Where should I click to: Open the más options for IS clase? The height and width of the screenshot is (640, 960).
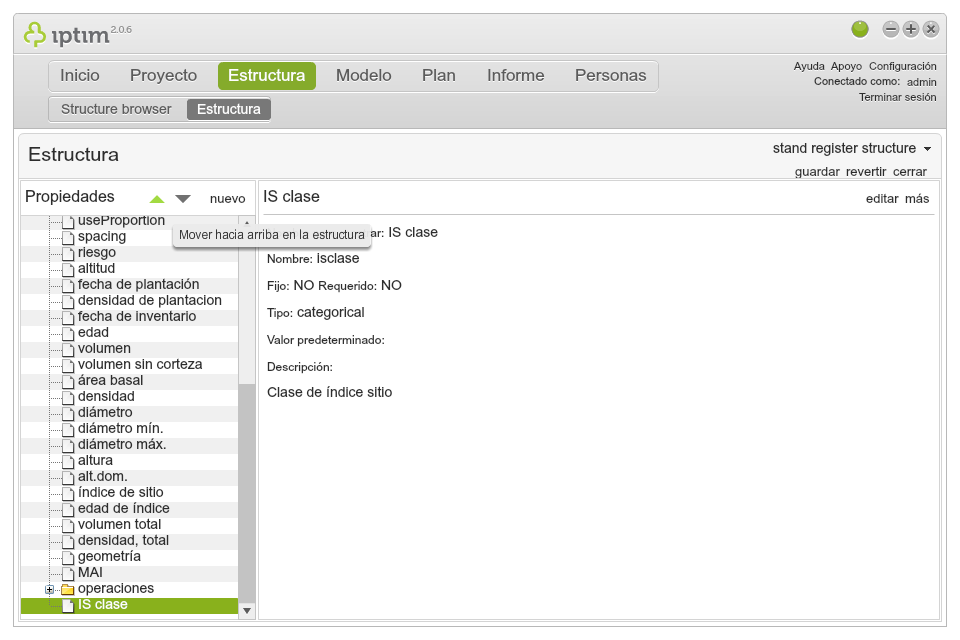pos(919,199)
